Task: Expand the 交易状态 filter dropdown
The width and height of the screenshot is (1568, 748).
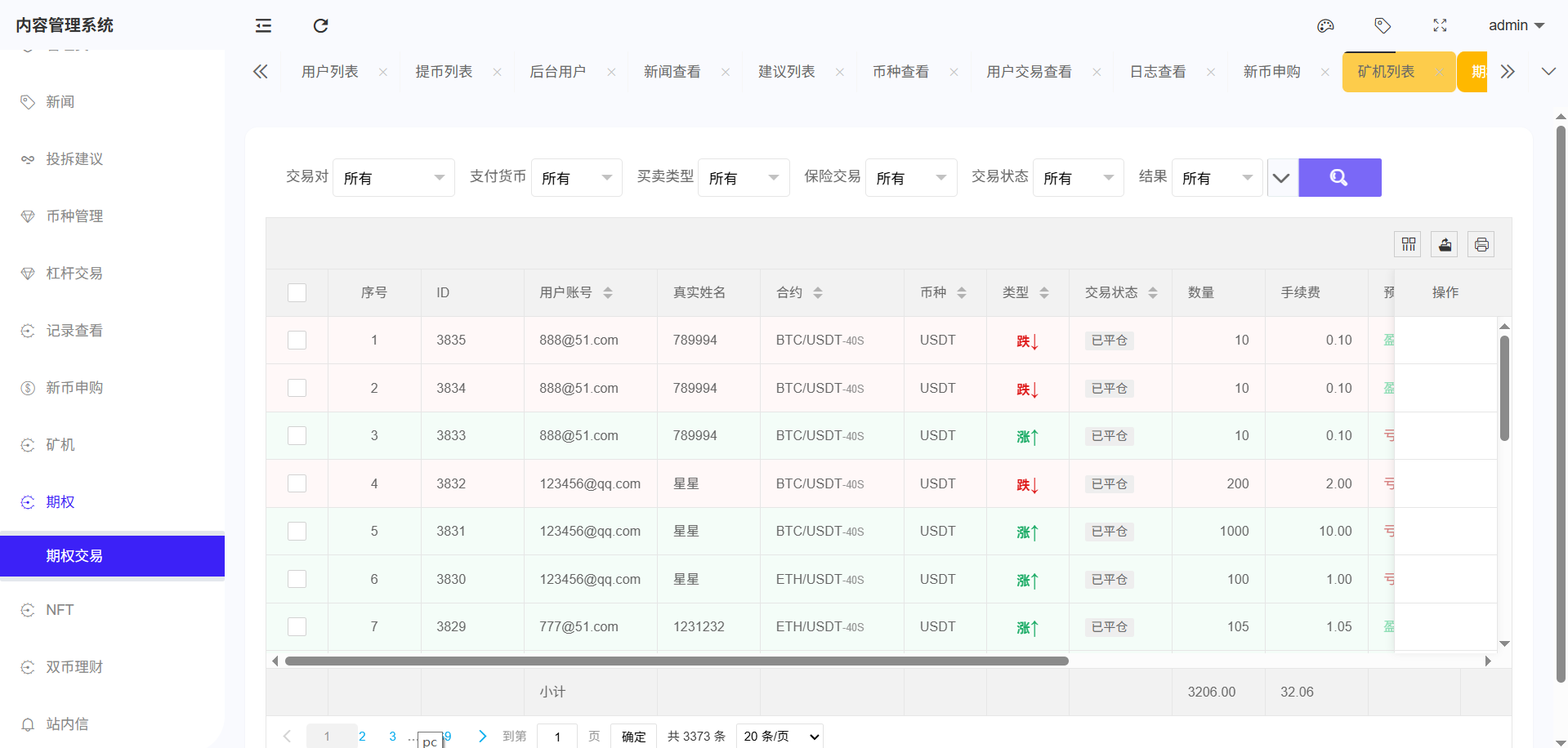Action: coord(1078,177)
